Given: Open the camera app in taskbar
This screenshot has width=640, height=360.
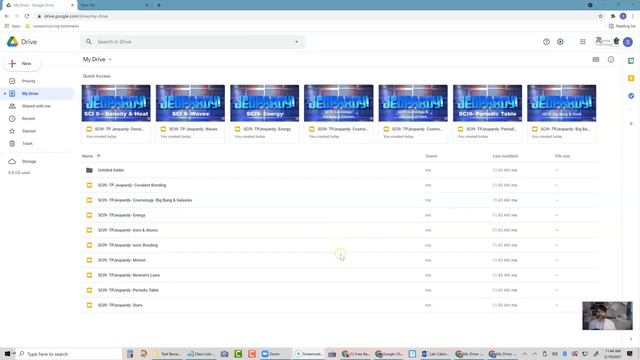Looking at the screenshot, I should pyautogui.click(x=224, y=354).
